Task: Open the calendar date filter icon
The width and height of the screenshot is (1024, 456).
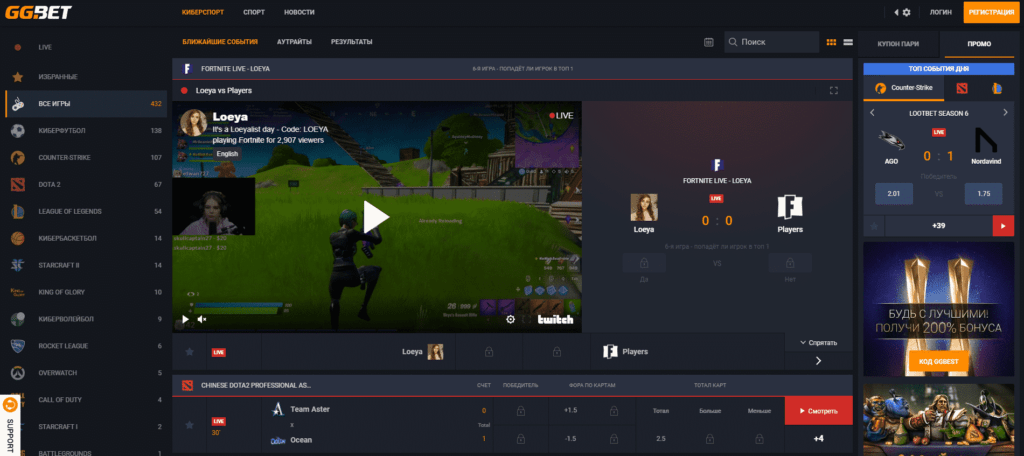Action: click(709, 42)
